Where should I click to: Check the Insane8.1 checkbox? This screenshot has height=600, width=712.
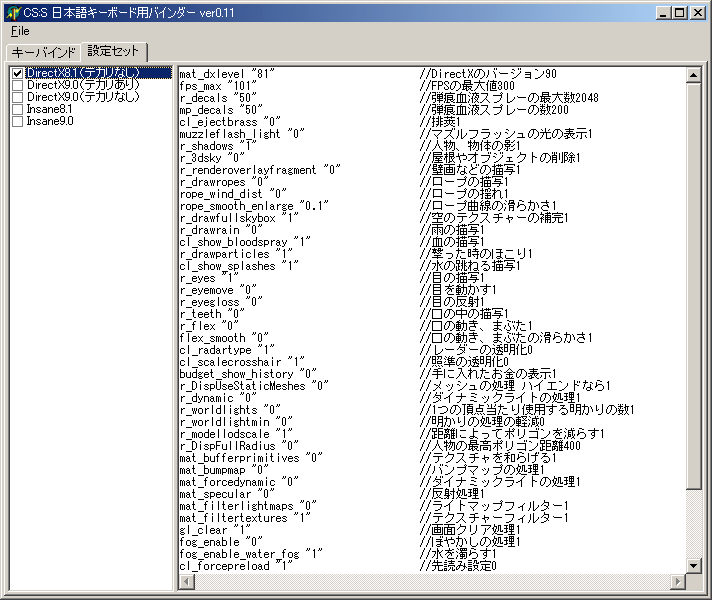[17, 110]
